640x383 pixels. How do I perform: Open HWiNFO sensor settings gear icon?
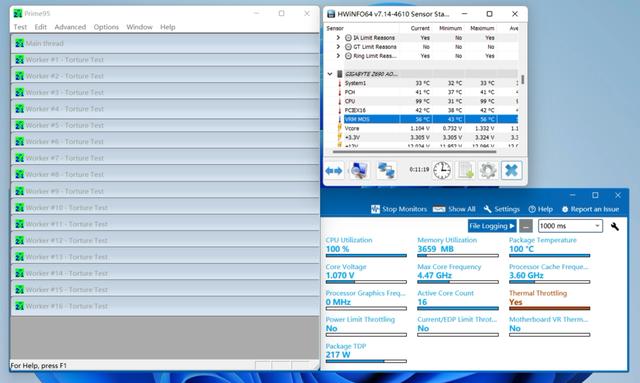488,170
